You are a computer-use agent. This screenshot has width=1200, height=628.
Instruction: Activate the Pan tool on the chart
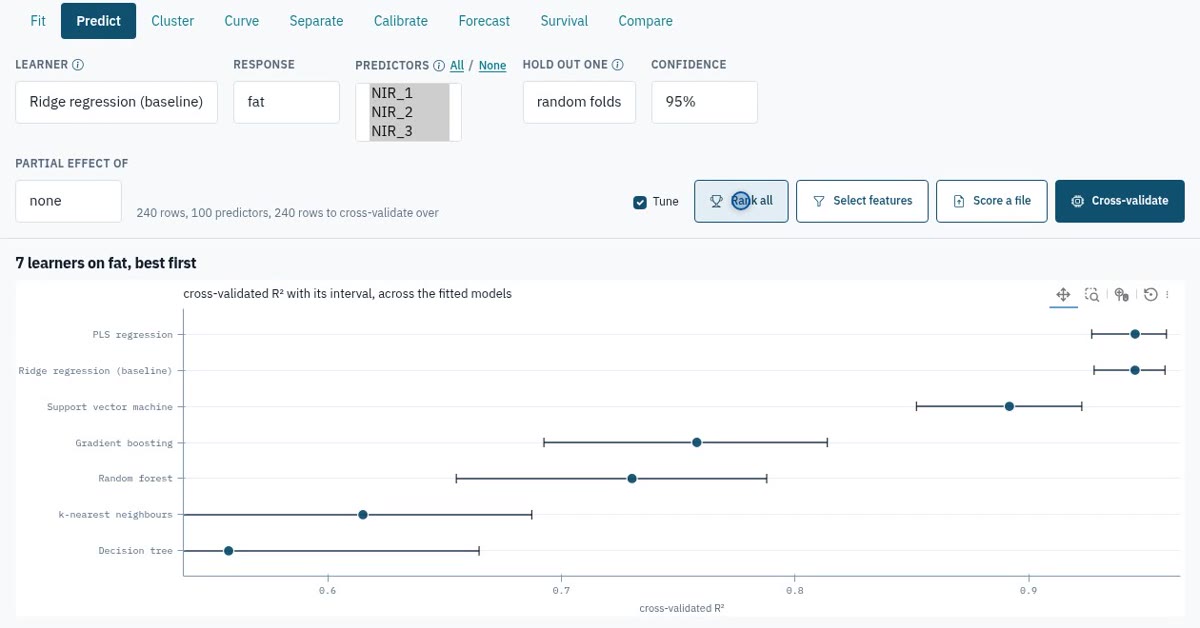pyautogui.click(x=1063, y=295)
